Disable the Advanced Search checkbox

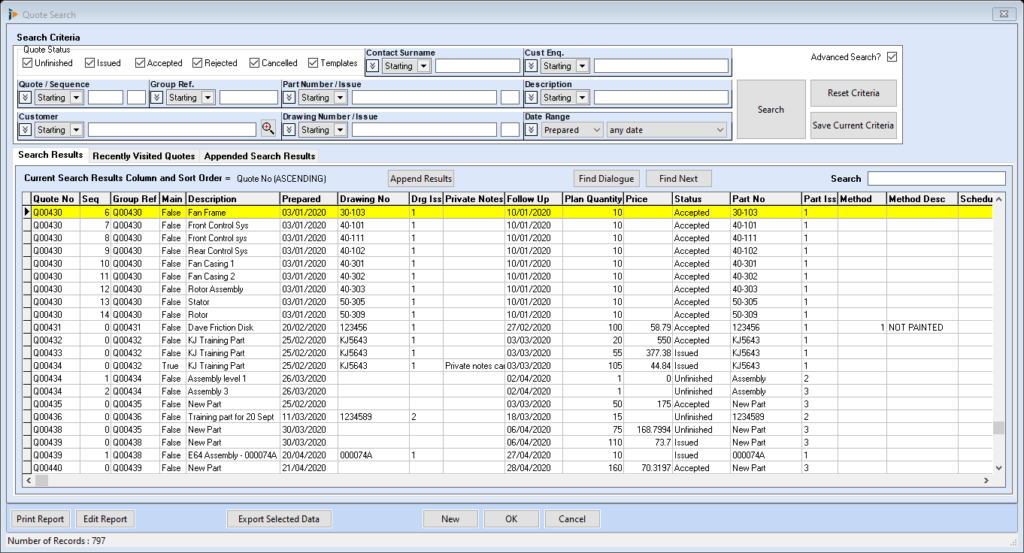click(x=892, y=57)
